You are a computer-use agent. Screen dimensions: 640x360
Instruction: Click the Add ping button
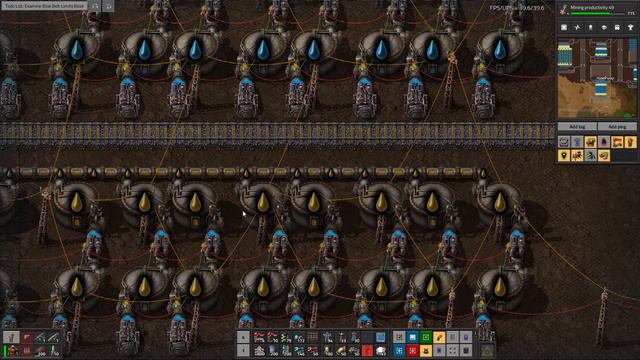pyautogui.click(x=617, y=127)
